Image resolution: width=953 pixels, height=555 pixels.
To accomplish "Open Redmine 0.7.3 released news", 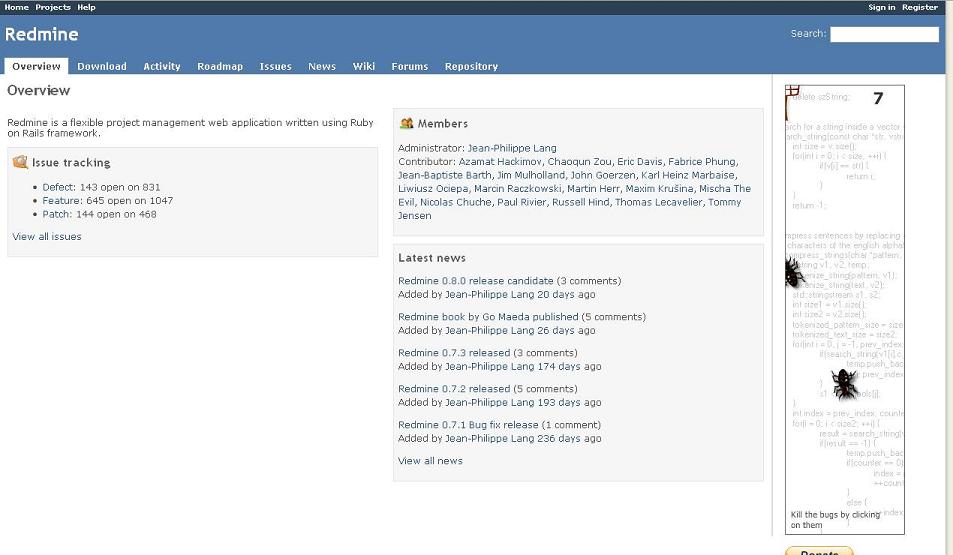I will pos(454,353).
